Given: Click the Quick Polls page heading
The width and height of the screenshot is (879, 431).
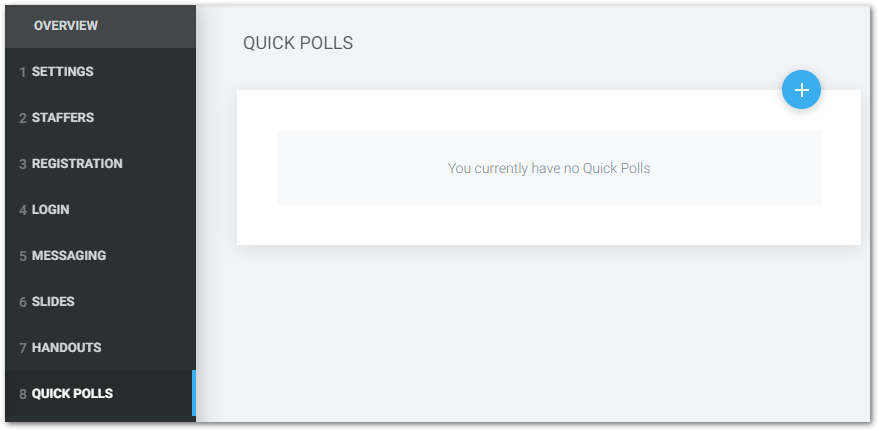Looking at the screenshot, I should 298,43.
